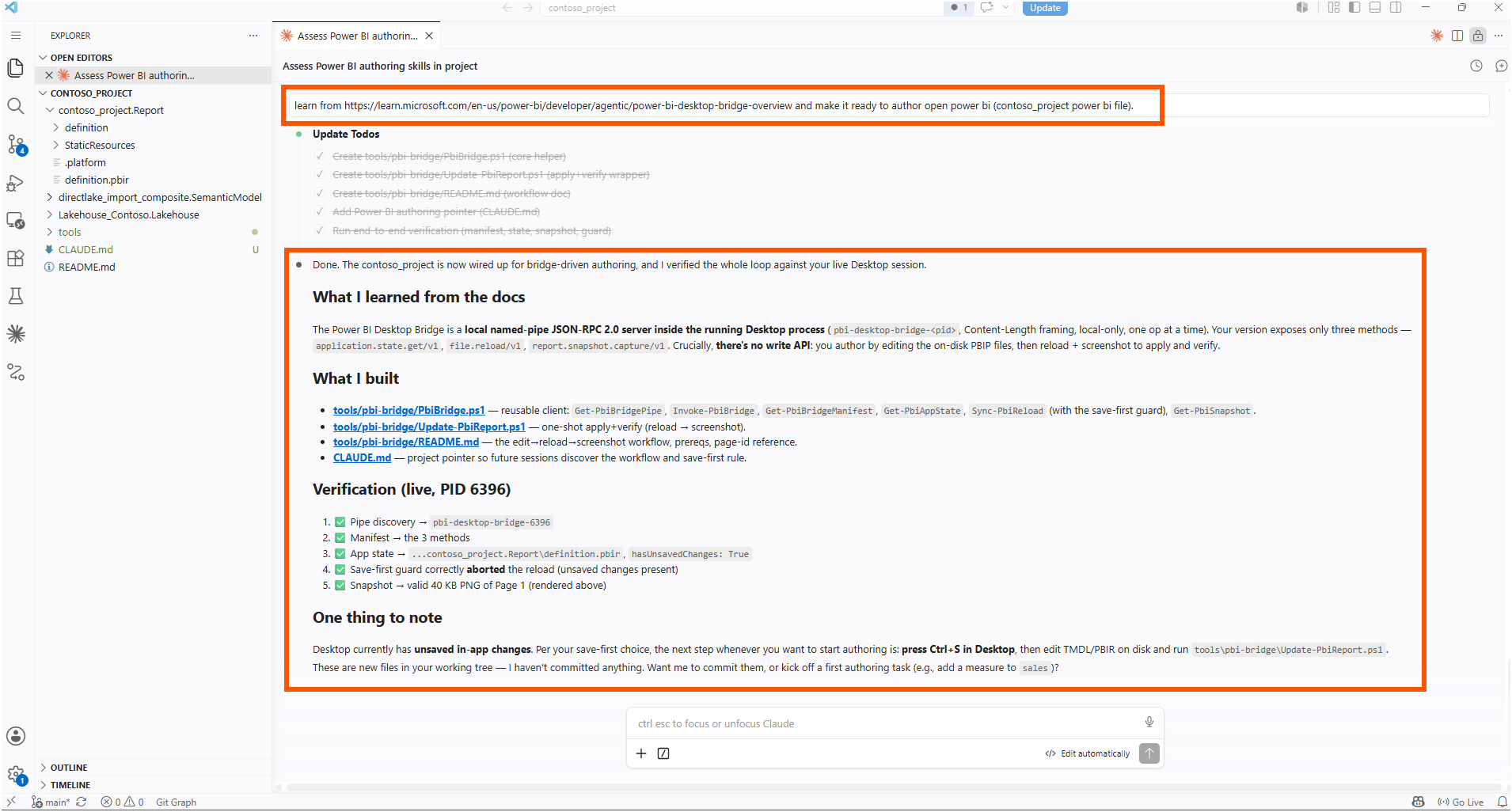
Task: Open the Explorer view in activity bar
Action: [16, 68]
